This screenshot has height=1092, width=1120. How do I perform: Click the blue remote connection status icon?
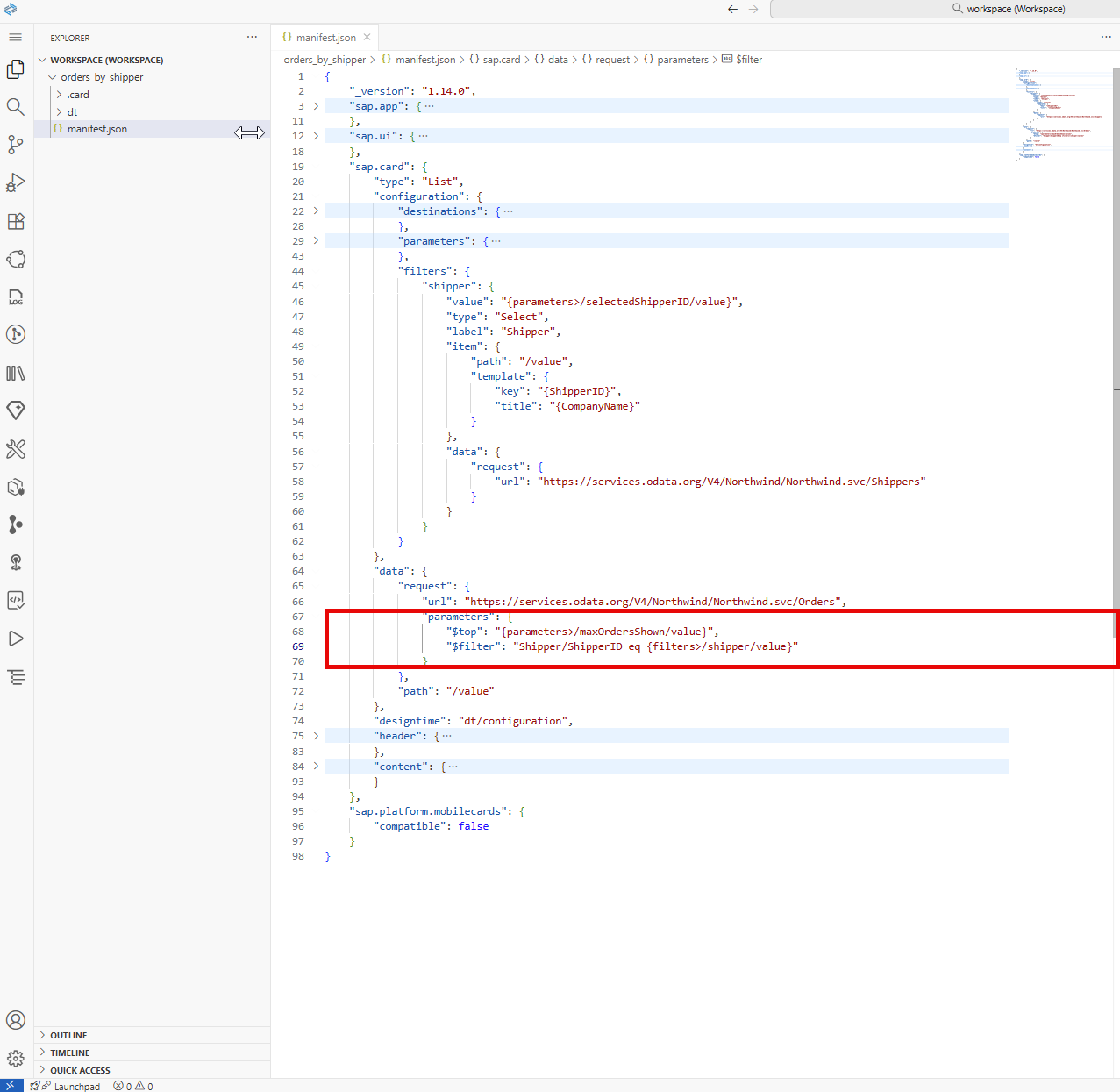11,1086
